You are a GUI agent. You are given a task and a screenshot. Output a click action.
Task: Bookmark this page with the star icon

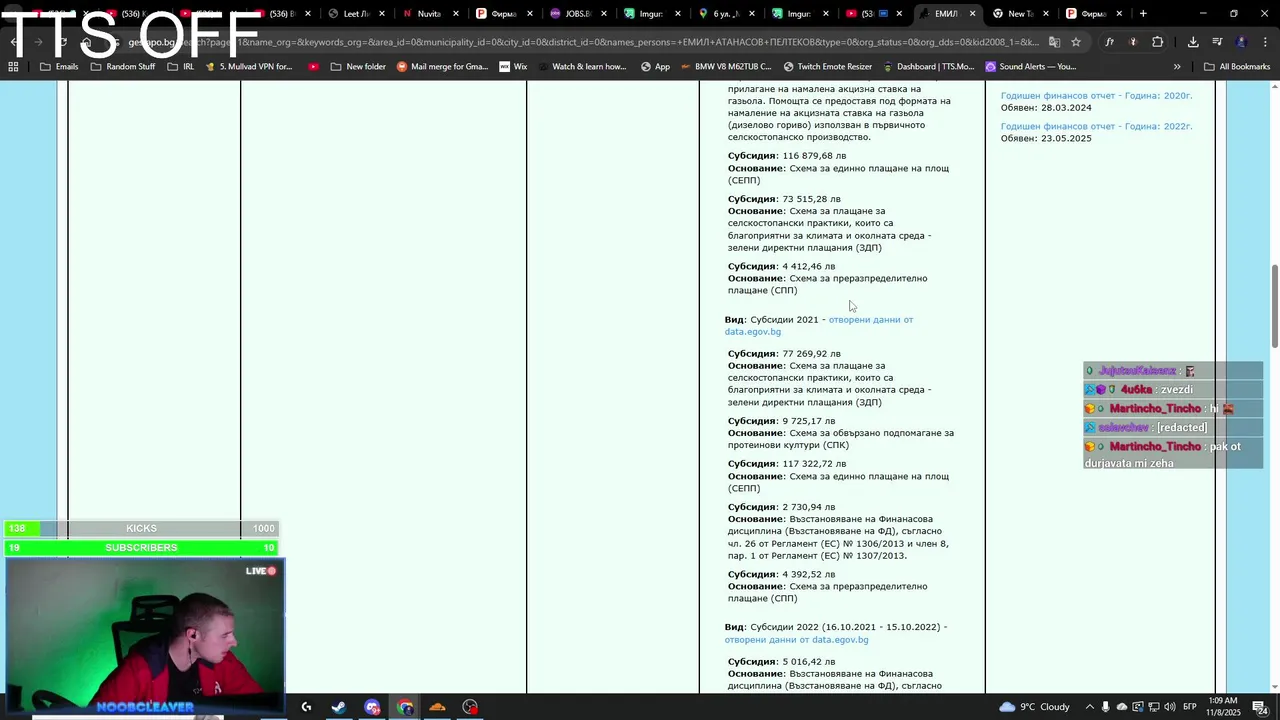(1076, 42)
